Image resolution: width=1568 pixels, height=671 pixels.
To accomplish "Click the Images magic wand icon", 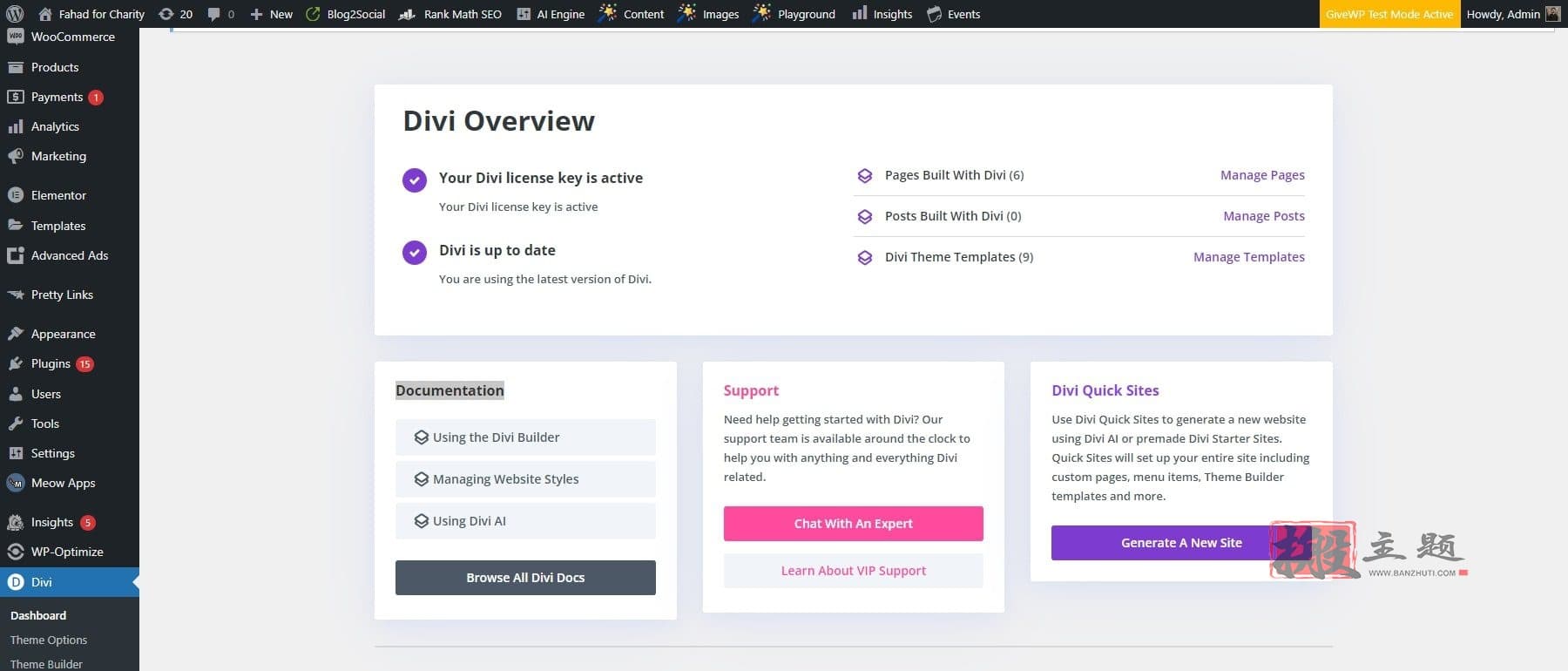I will tap(687, 13).
